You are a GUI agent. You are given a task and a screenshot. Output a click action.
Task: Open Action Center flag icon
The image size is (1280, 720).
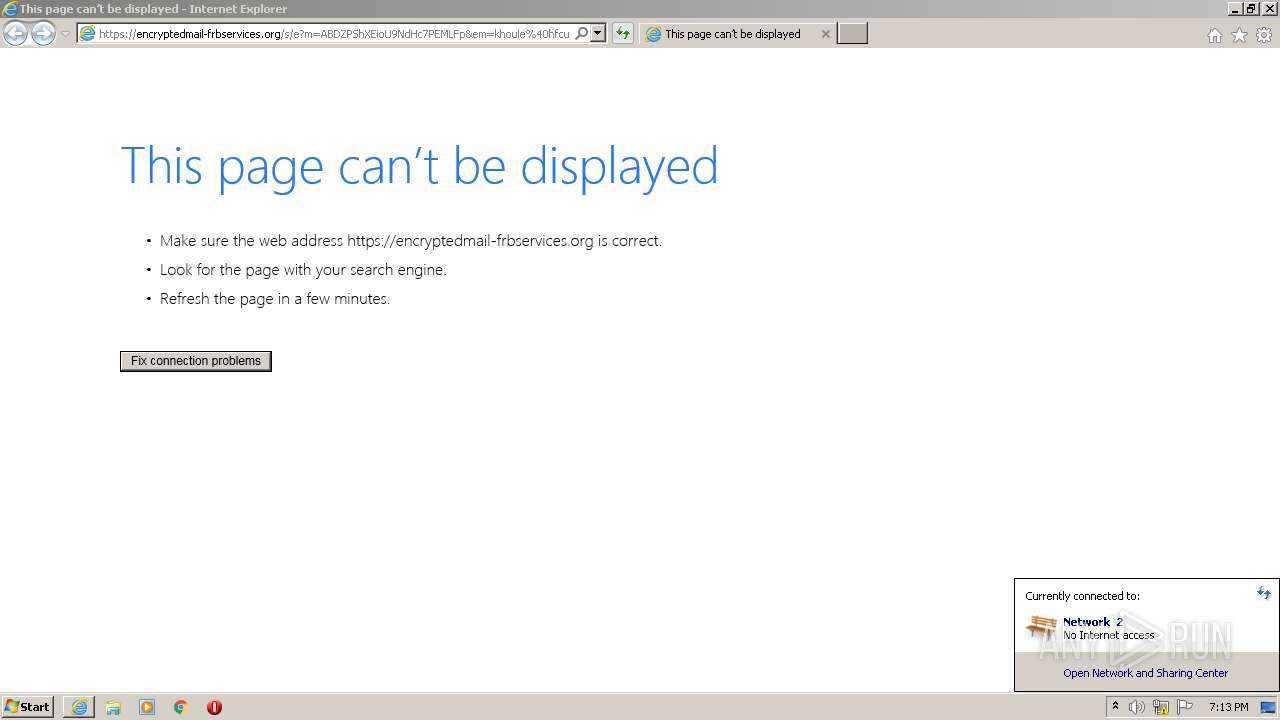coord(1185,707)
